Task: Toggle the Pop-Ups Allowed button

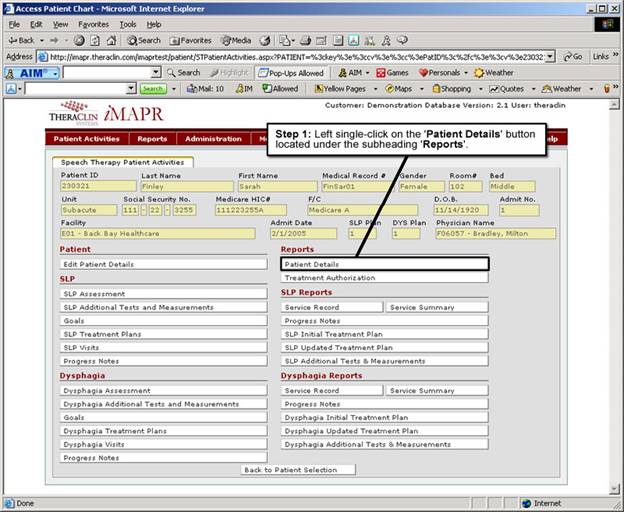Action: point(291,73)
